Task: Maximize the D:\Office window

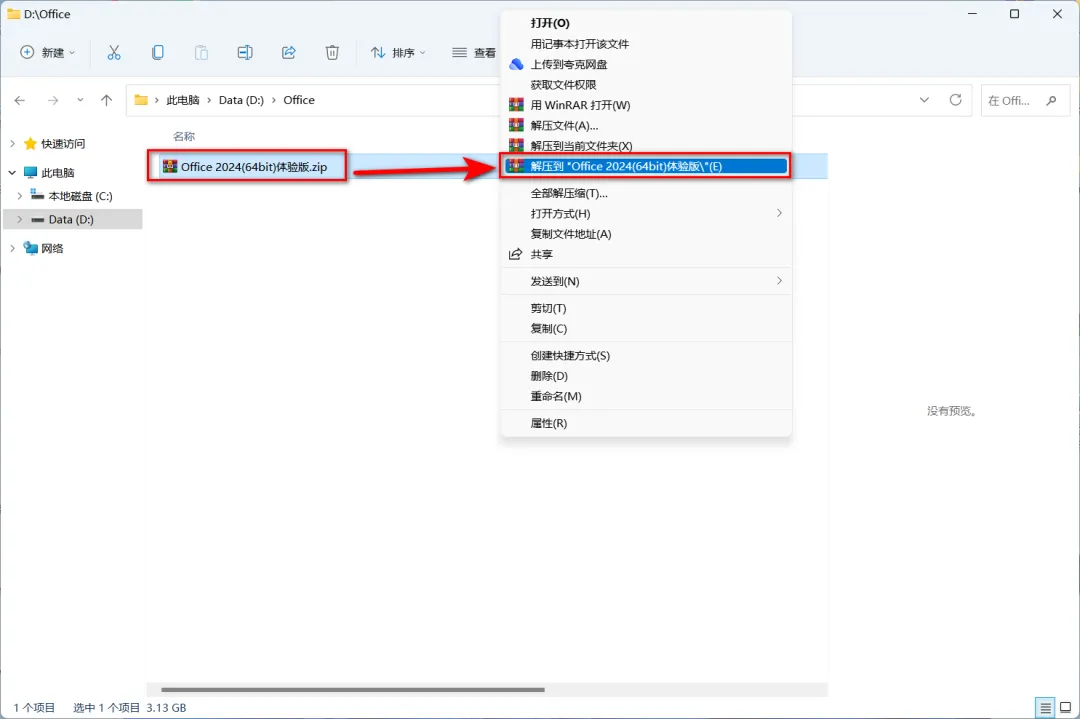Action: (x=1015, y=14)
